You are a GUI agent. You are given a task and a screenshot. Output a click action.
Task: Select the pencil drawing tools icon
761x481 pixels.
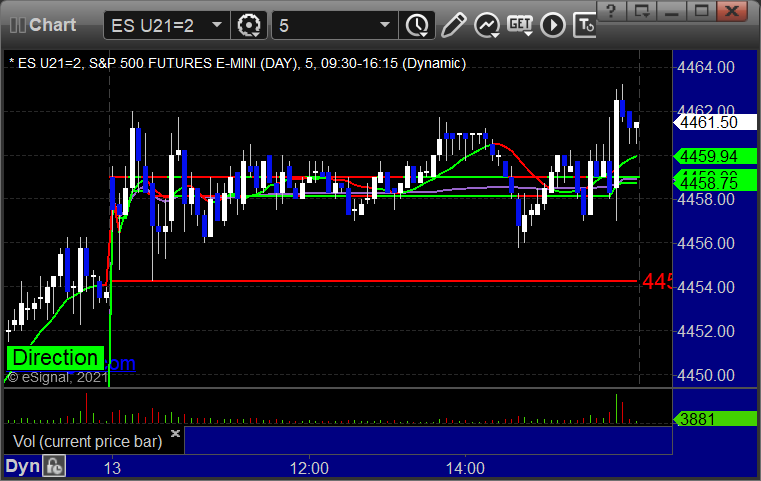coord(453,25)
